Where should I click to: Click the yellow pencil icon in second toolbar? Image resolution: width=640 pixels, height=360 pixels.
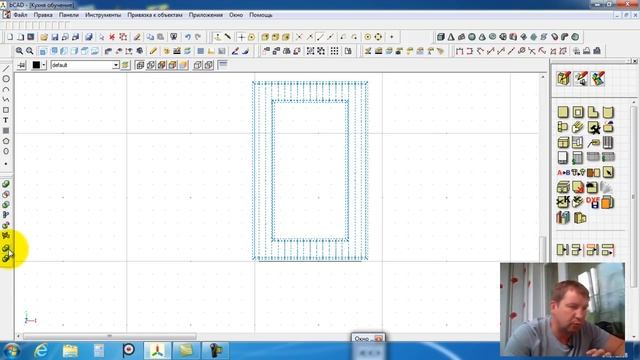[153, 51]
